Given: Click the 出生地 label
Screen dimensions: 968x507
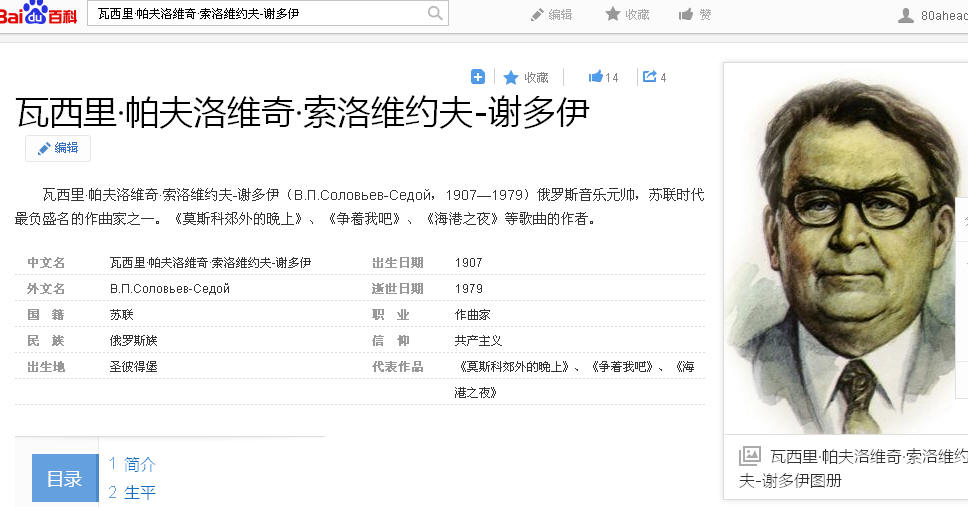Looking at the screenshot, I should [46, 366].
